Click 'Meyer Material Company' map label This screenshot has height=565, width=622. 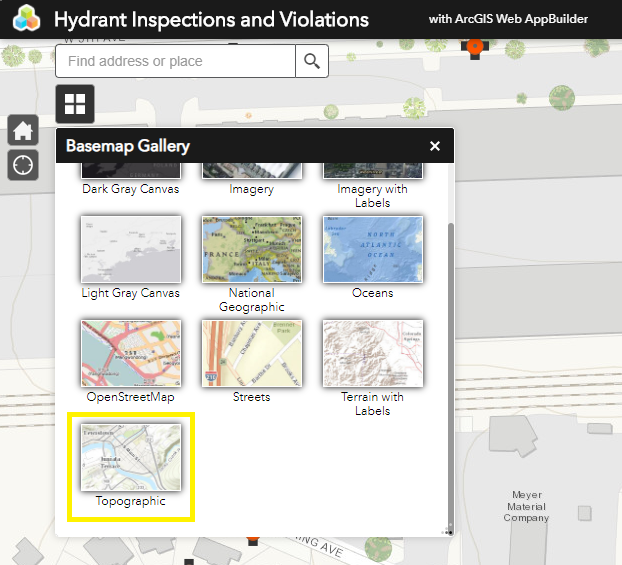coord(526,506)
